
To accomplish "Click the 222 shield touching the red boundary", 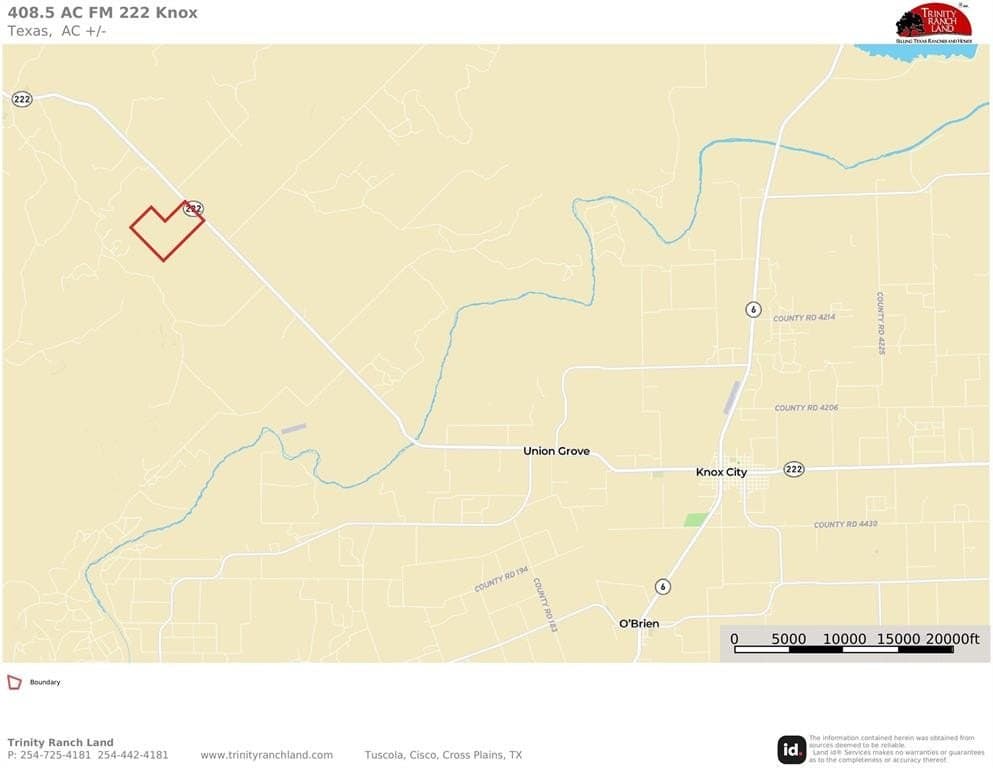I will coord(194,208).
